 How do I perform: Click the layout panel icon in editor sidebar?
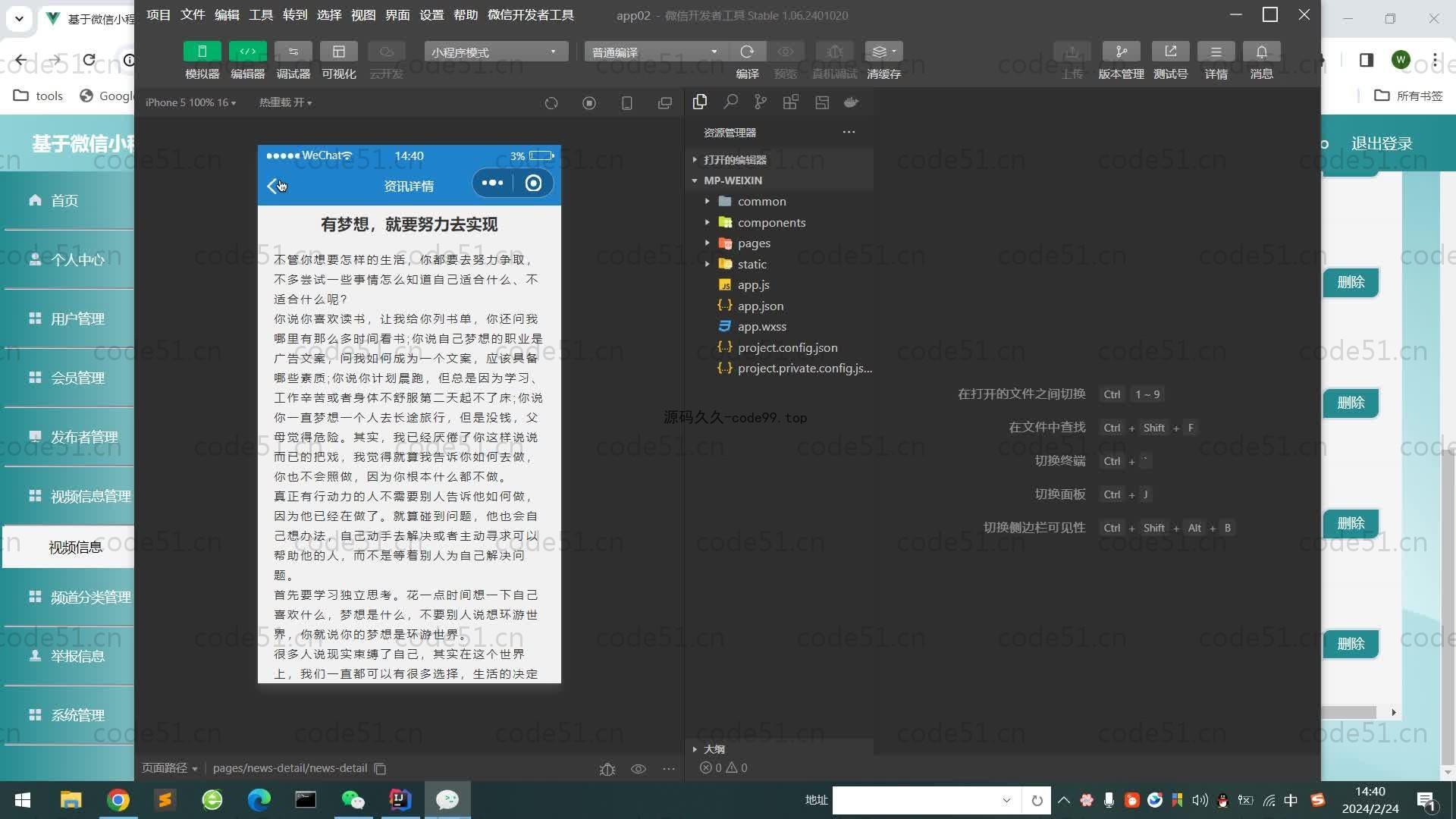tap(822, 102)
